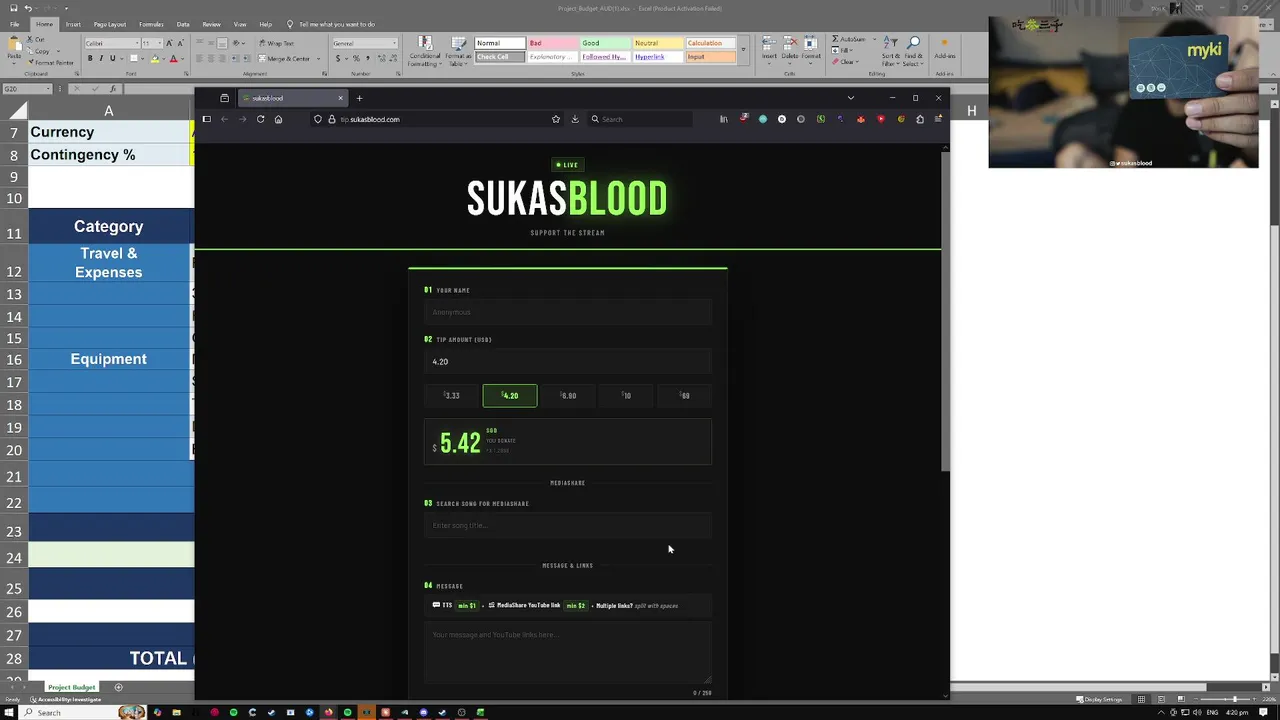
Task: Click the browser search box
Action: click(640, 119)
